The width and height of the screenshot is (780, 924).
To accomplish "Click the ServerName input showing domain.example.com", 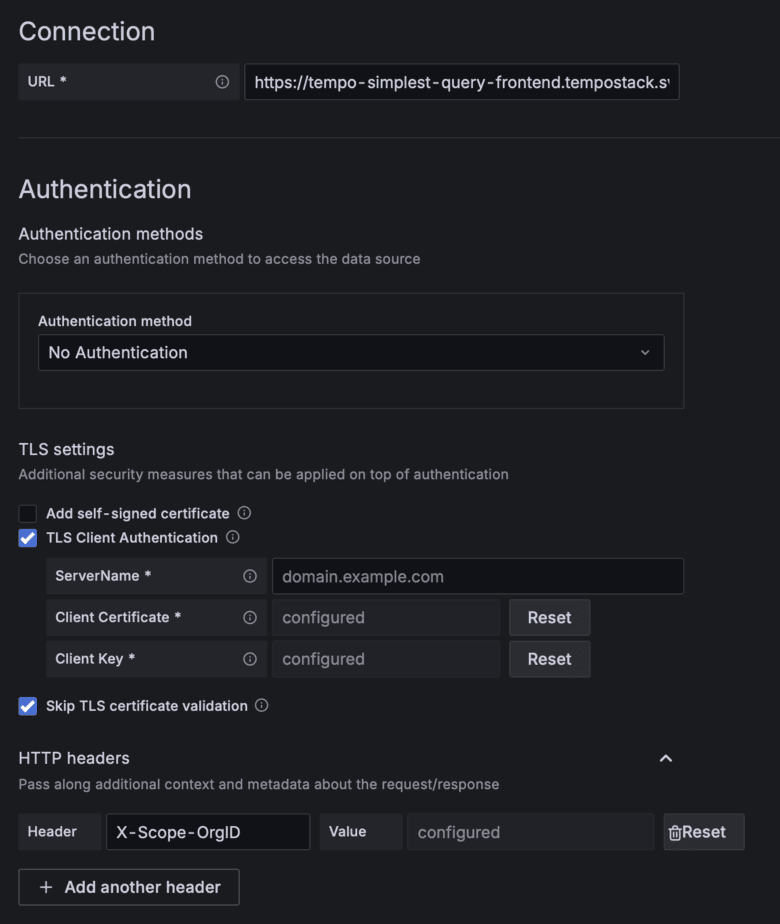I will coord(478,576).
